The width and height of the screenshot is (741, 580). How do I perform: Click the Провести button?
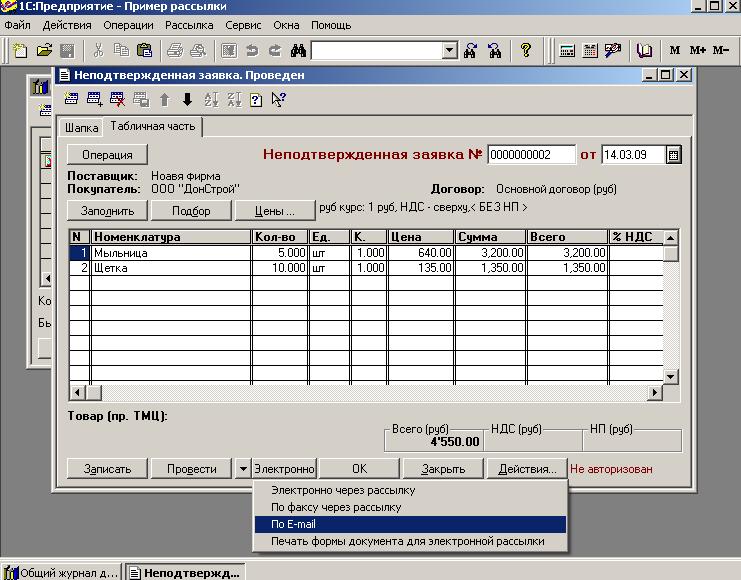click(x=191, y=468)
